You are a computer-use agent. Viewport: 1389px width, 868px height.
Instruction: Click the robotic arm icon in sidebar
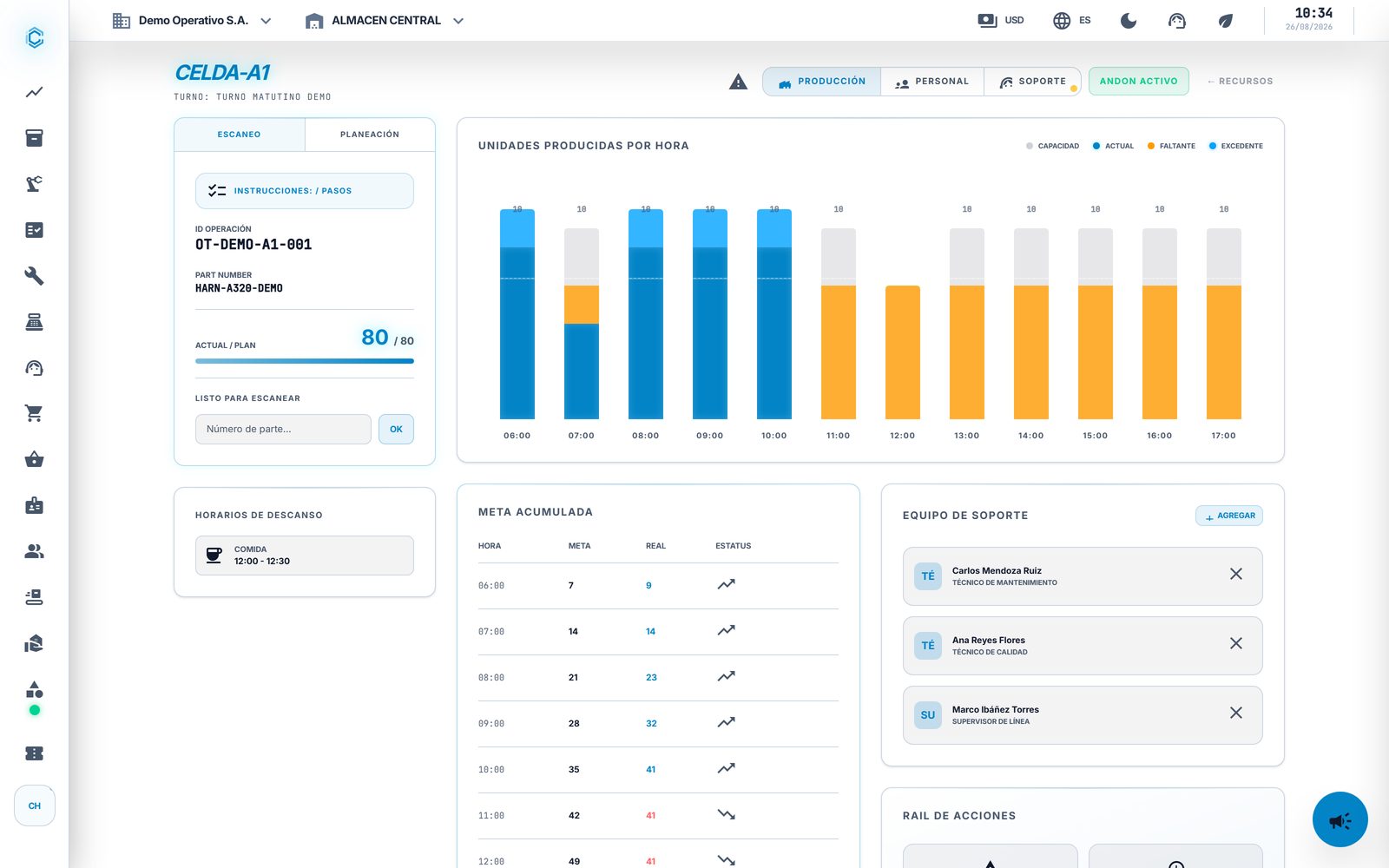(34, 184)
